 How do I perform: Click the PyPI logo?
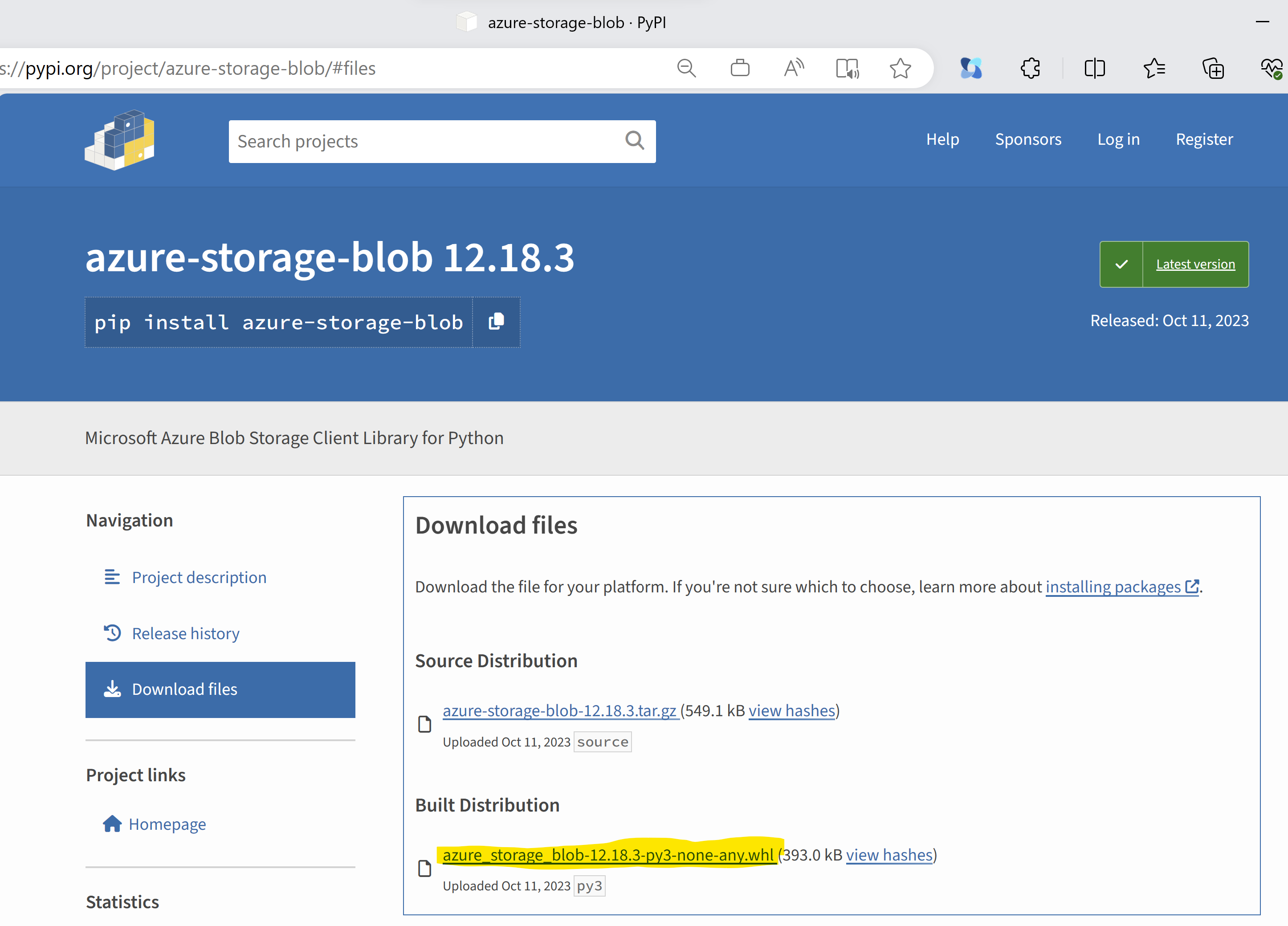119,140
